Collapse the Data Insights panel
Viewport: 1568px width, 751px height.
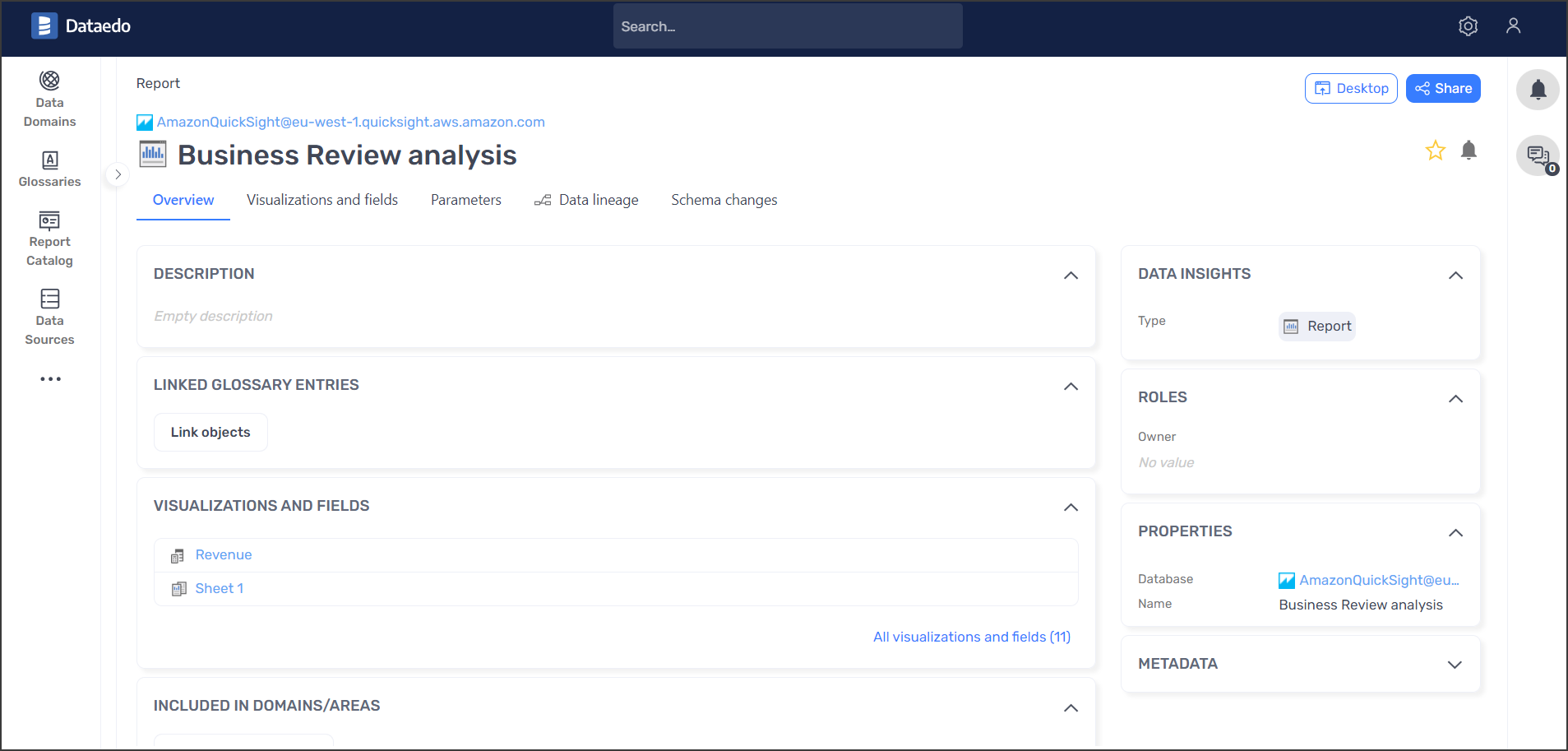point(1455,276)
